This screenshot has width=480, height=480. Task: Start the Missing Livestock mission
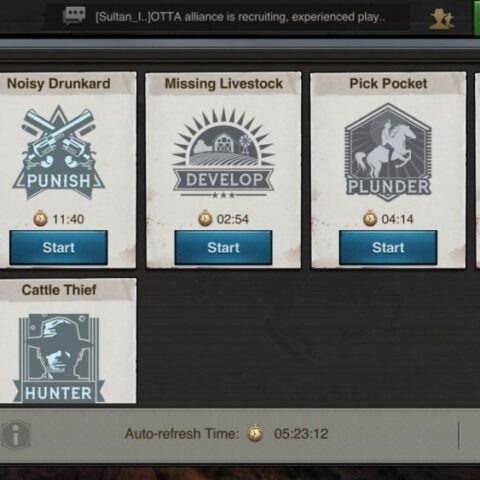point(223,248)
